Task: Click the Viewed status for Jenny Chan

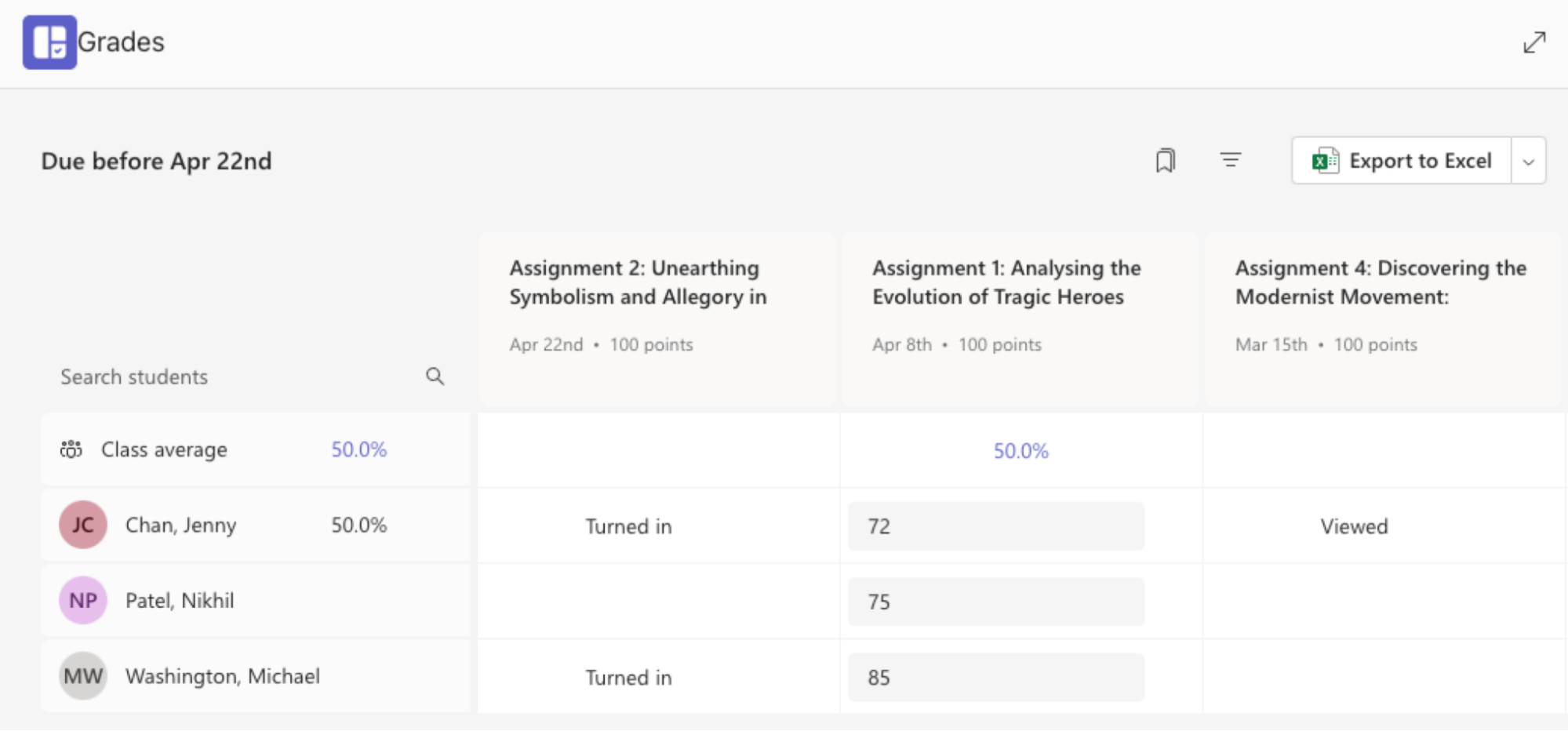Action: 1354,526
